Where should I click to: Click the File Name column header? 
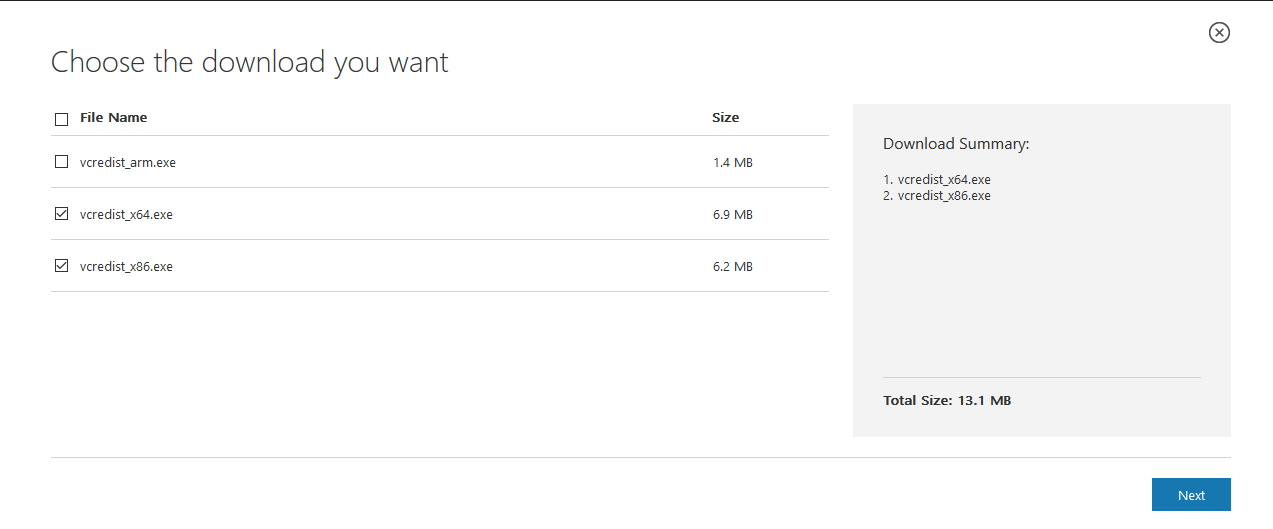[x=113, y=117]
